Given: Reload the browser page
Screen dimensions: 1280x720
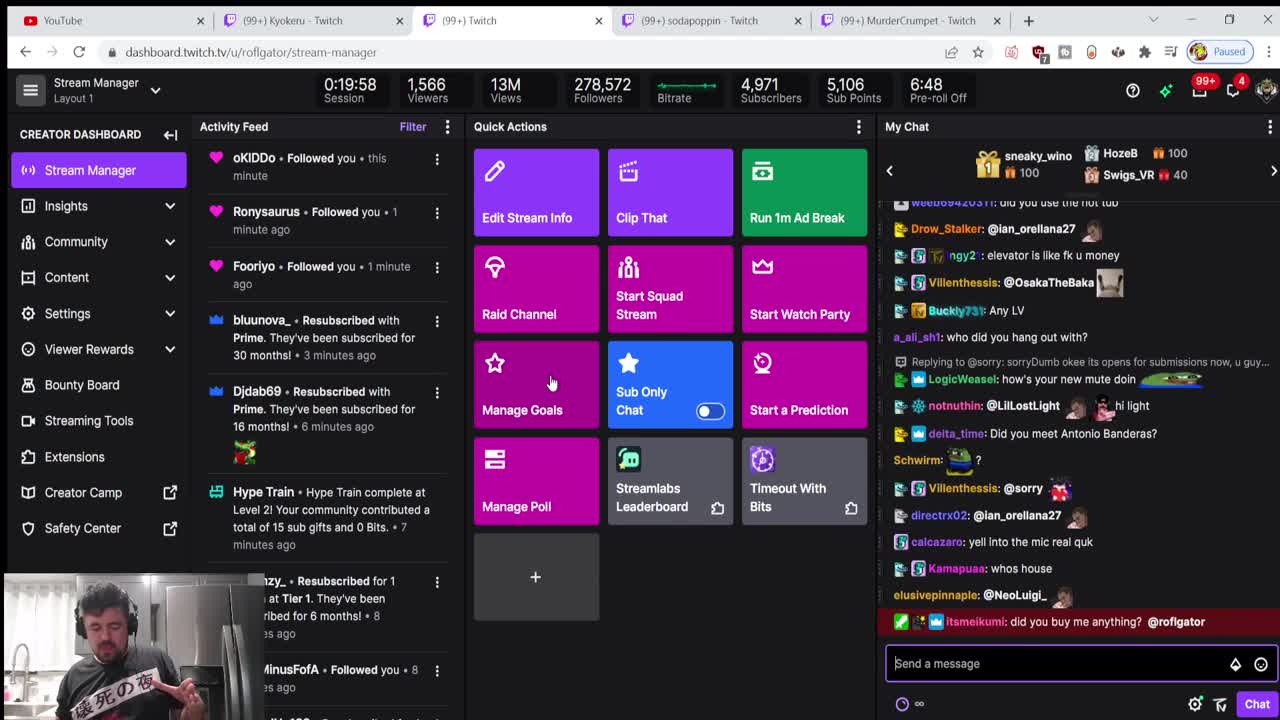Looking at the screenshot, I should tap(79, 52).
